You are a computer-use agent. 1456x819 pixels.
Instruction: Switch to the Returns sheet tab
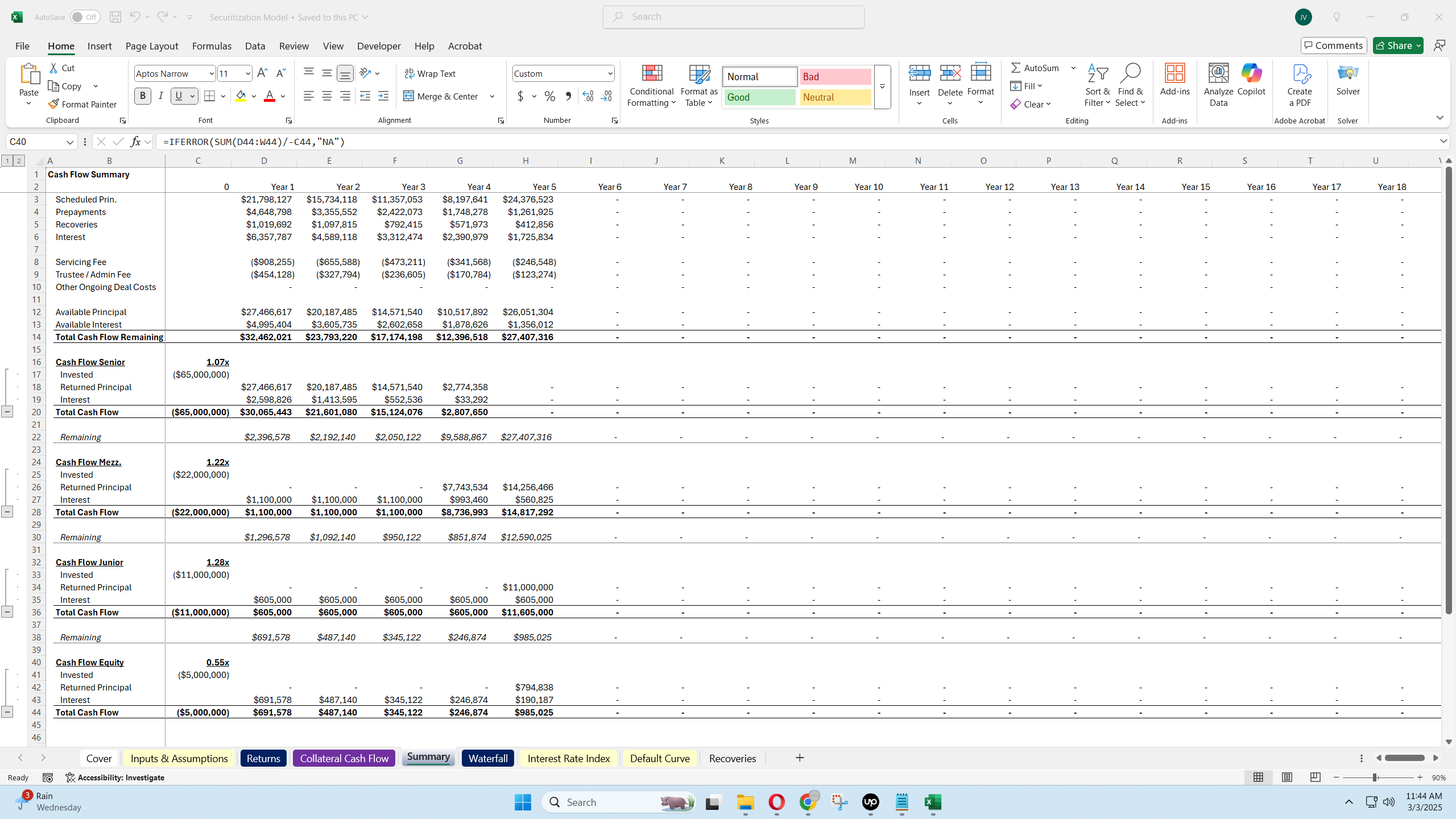click(263, 758)
